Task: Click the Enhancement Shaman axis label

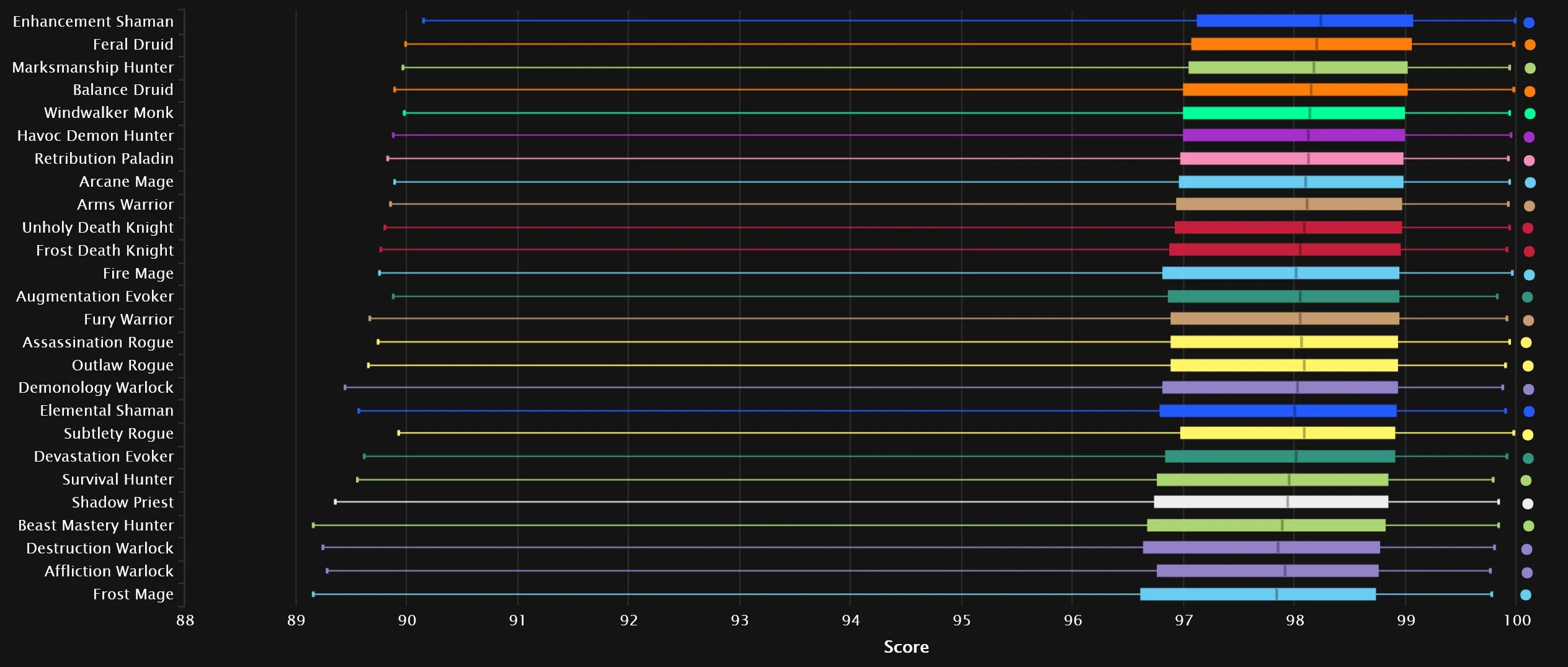Action: coord(93,21)
